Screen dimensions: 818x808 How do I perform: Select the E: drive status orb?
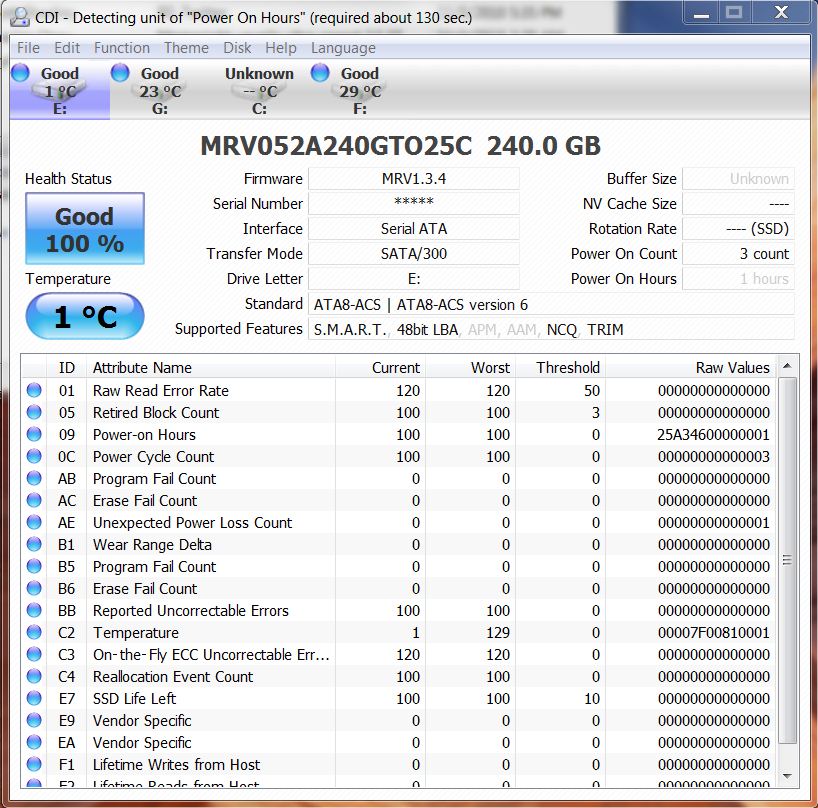20,73
